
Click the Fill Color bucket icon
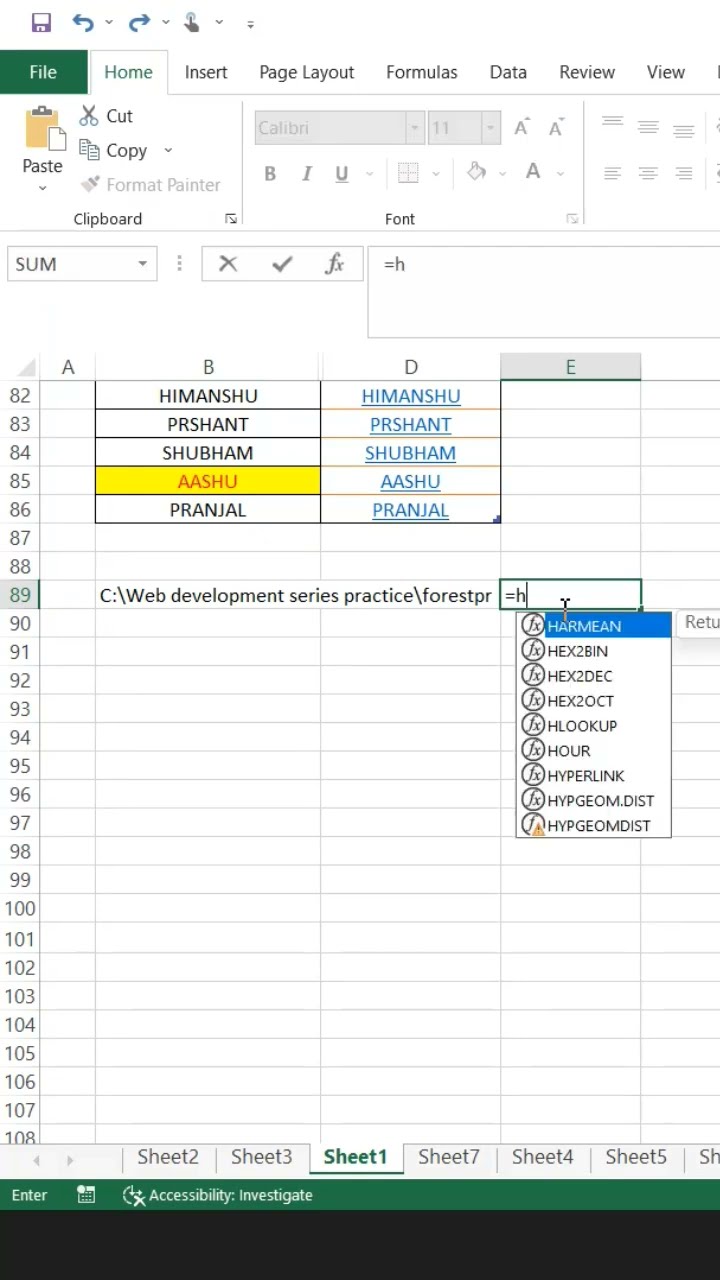477,172
